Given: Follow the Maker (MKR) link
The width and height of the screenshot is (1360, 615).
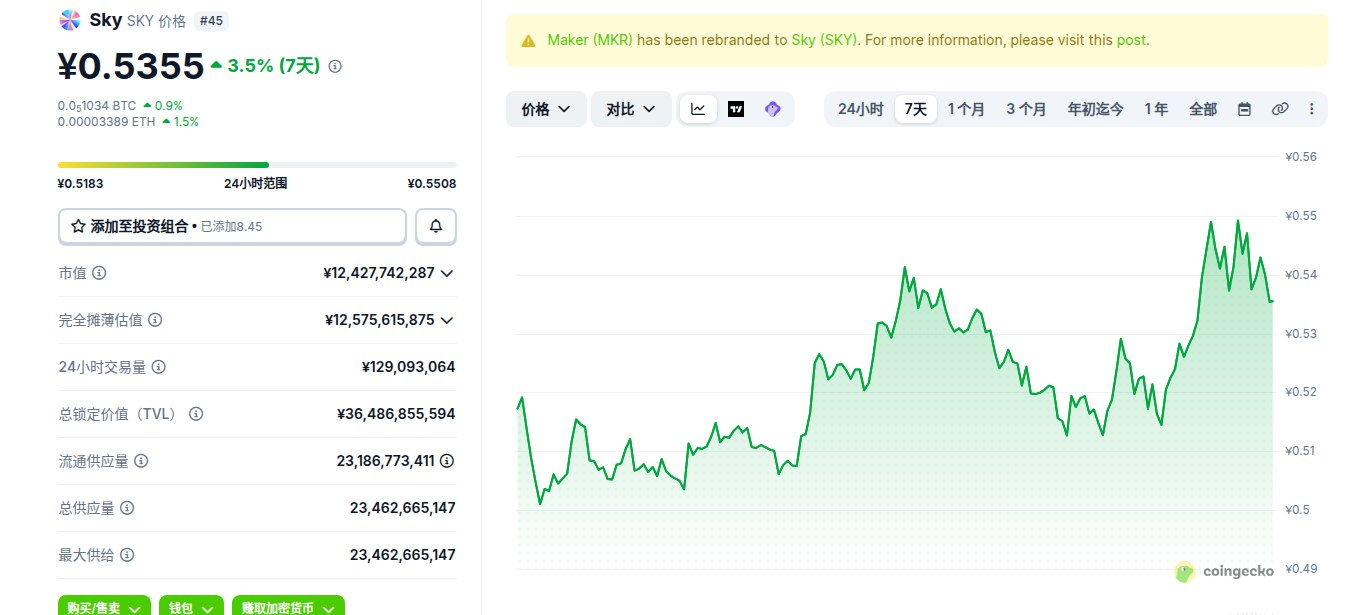Looking at the screenshot, I should pyautogui.click(x=590, y=40).
